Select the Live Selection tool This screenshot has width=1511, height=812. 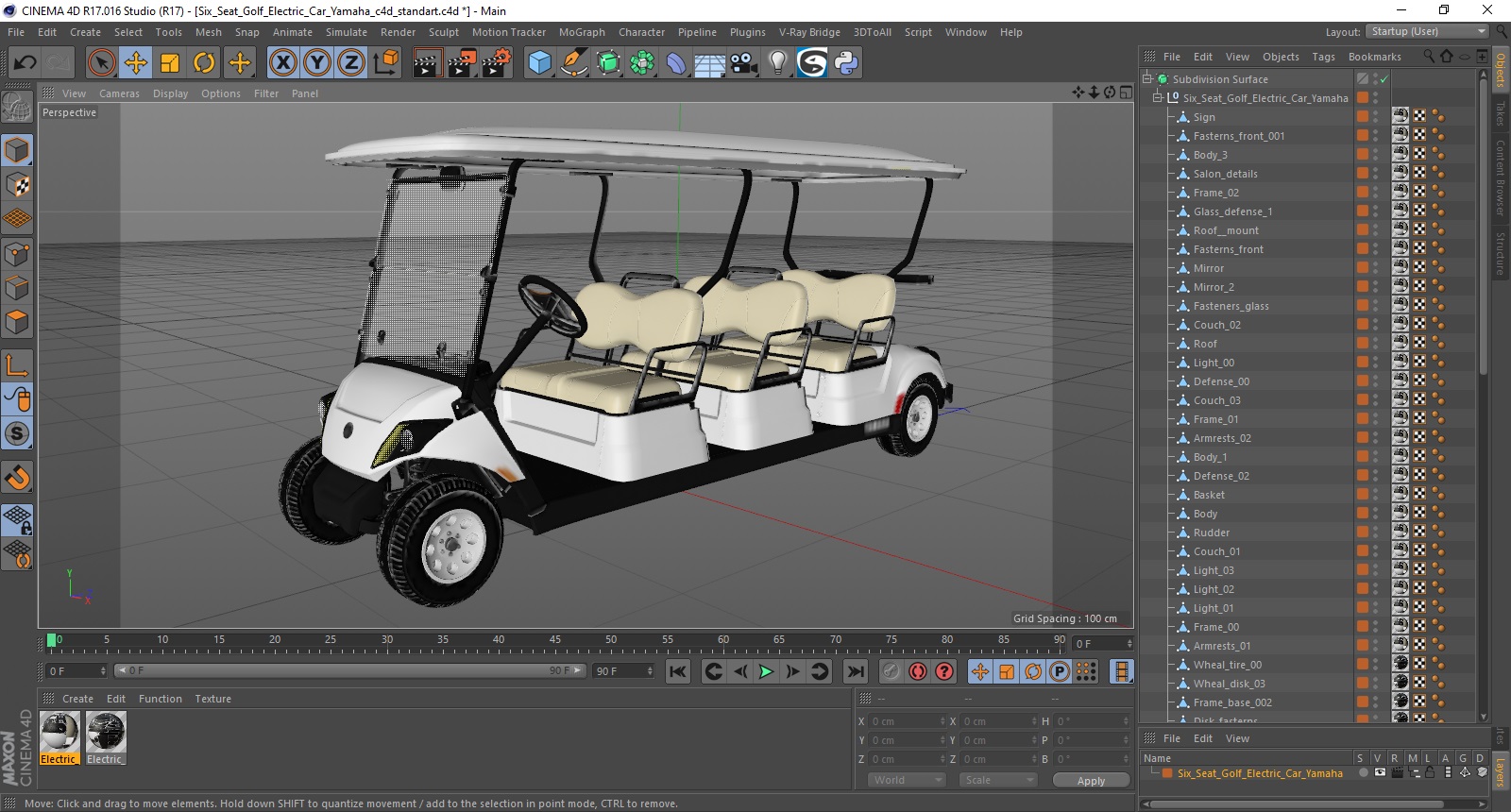click(x=101, y=63)
